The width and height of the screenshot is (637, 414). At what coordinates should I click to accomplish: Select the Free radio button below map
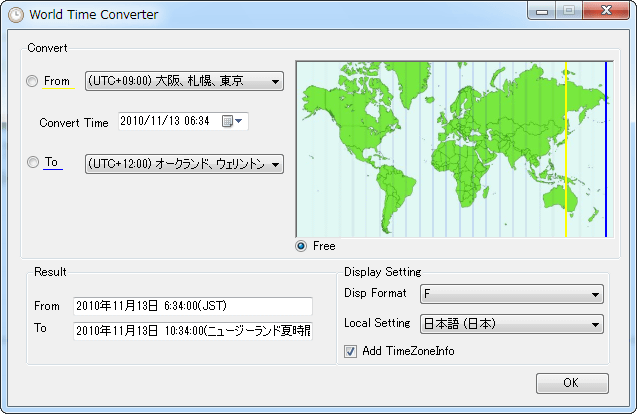[301, 246]
